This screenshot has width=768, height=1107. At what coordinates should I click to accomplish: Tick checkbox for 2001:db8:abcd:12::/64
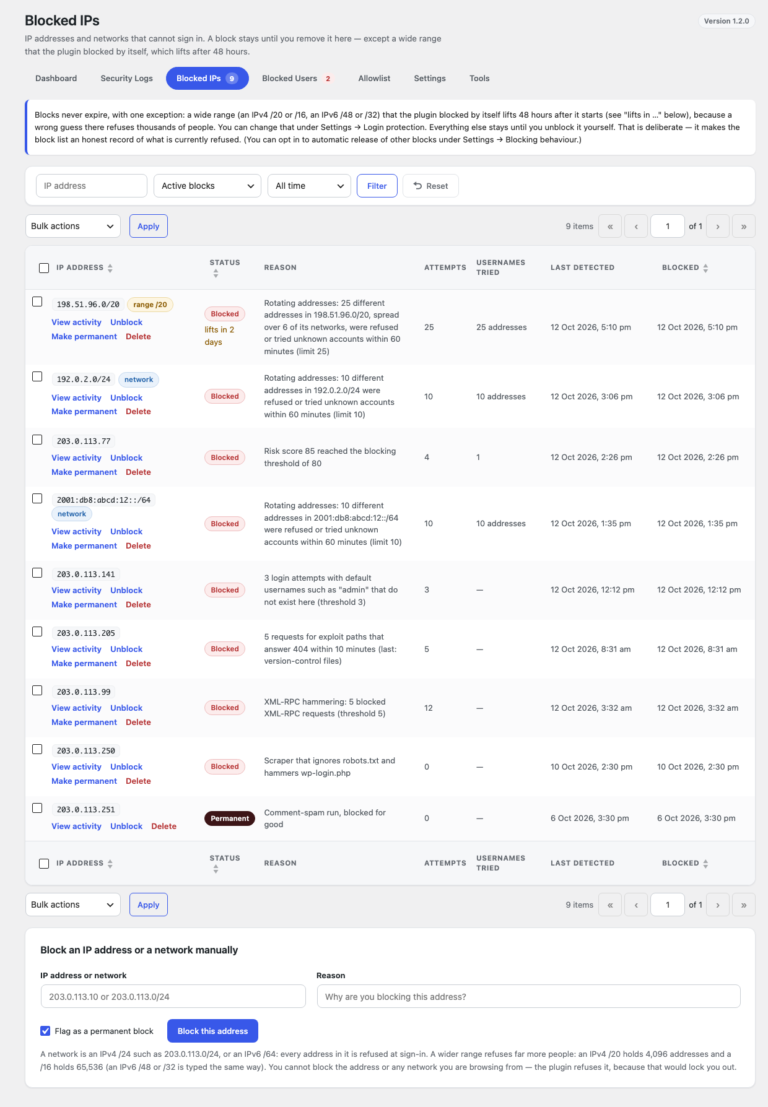point(37,498)
